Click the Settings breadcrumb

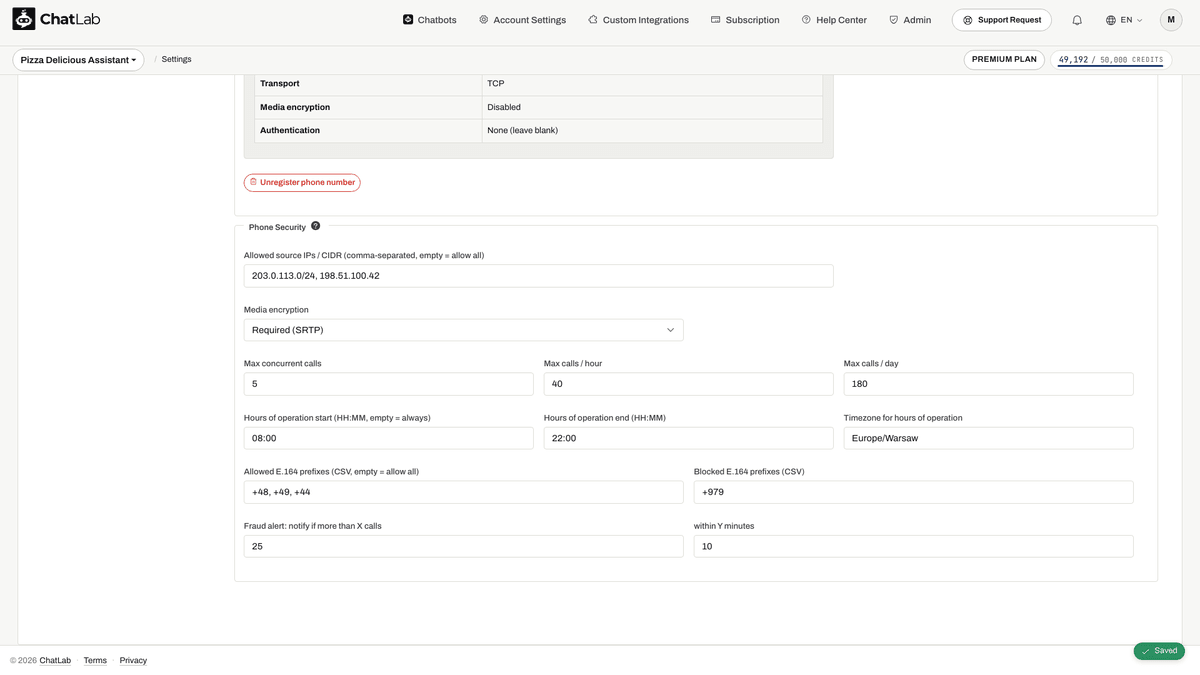pos(176,60)
